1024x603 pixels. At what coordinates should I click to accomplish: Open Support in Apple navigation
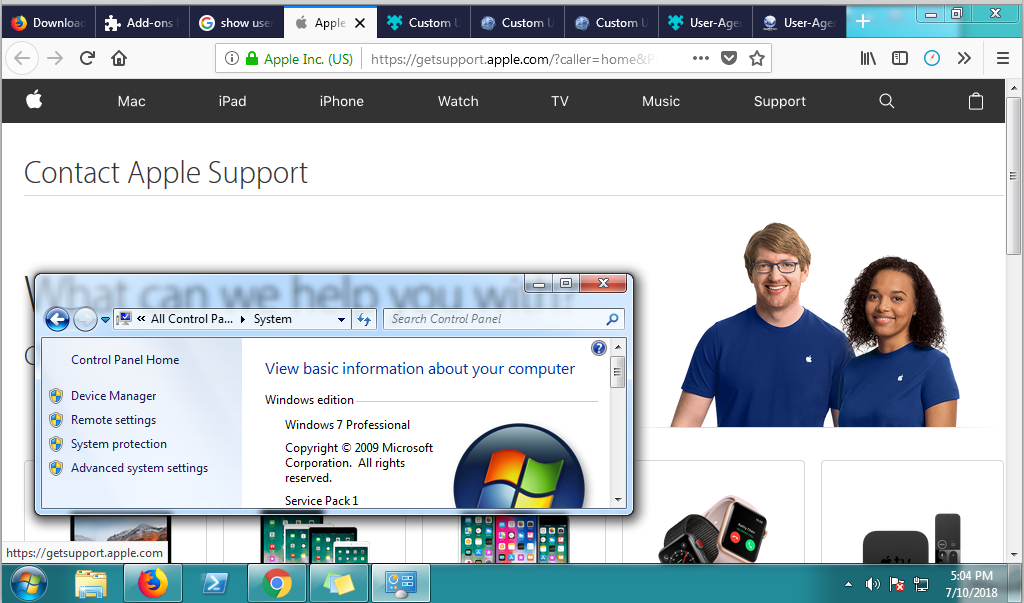point(780,101)
